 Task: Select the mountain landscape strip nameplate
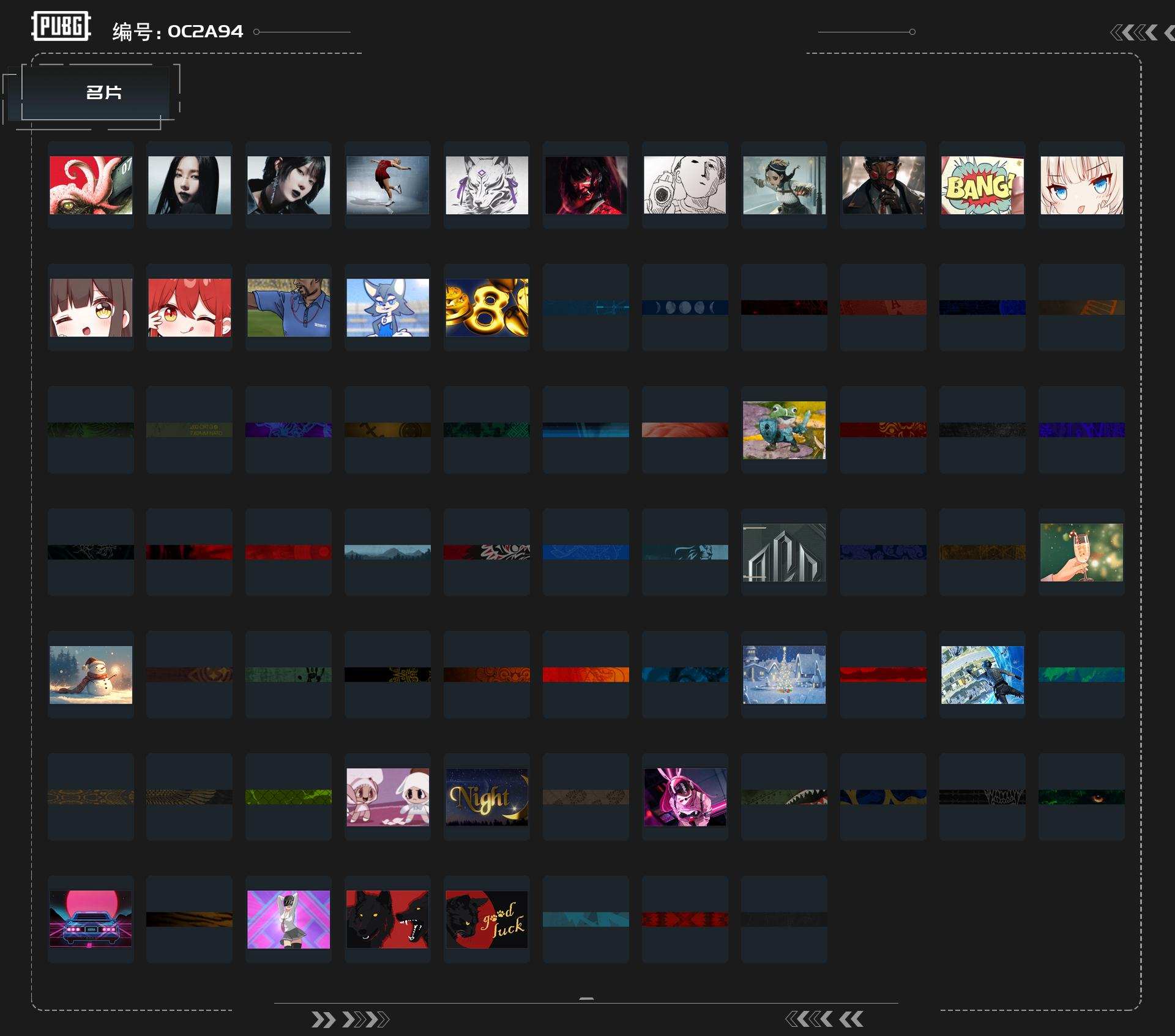[387, 552]
